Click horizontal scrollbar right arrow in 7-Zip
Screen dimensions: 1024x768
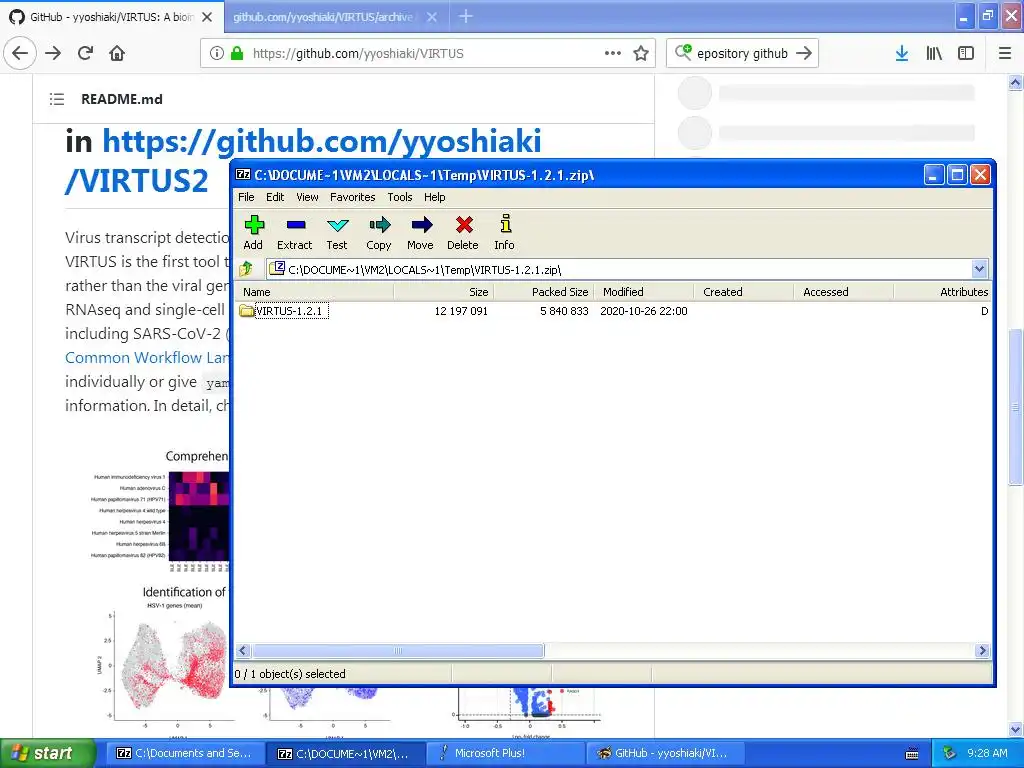click(x=982, y=650)
